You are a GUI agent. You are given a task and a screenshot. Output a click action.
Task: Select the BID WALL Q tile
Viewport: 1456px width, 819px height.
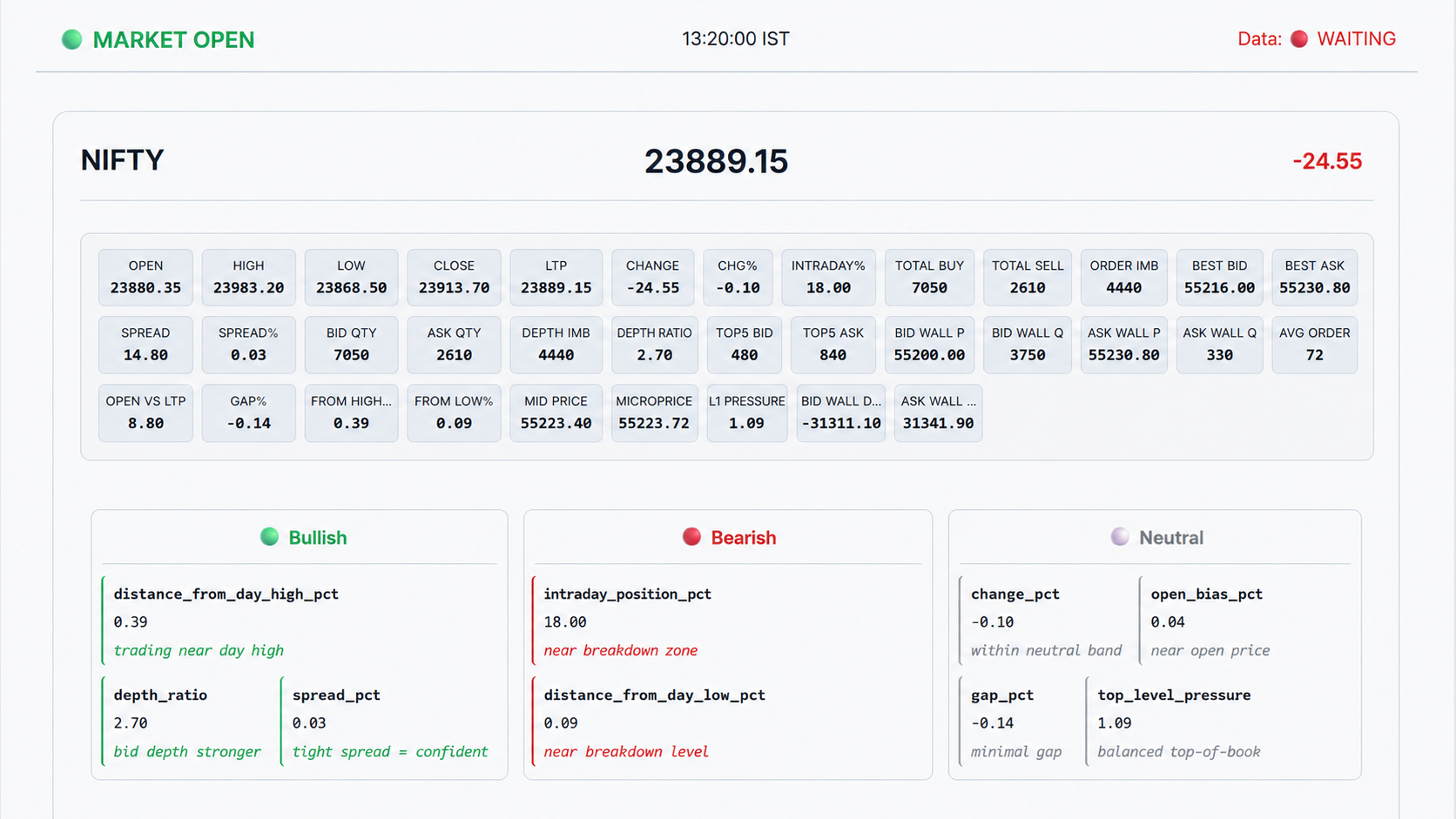tap(1028, 345)
